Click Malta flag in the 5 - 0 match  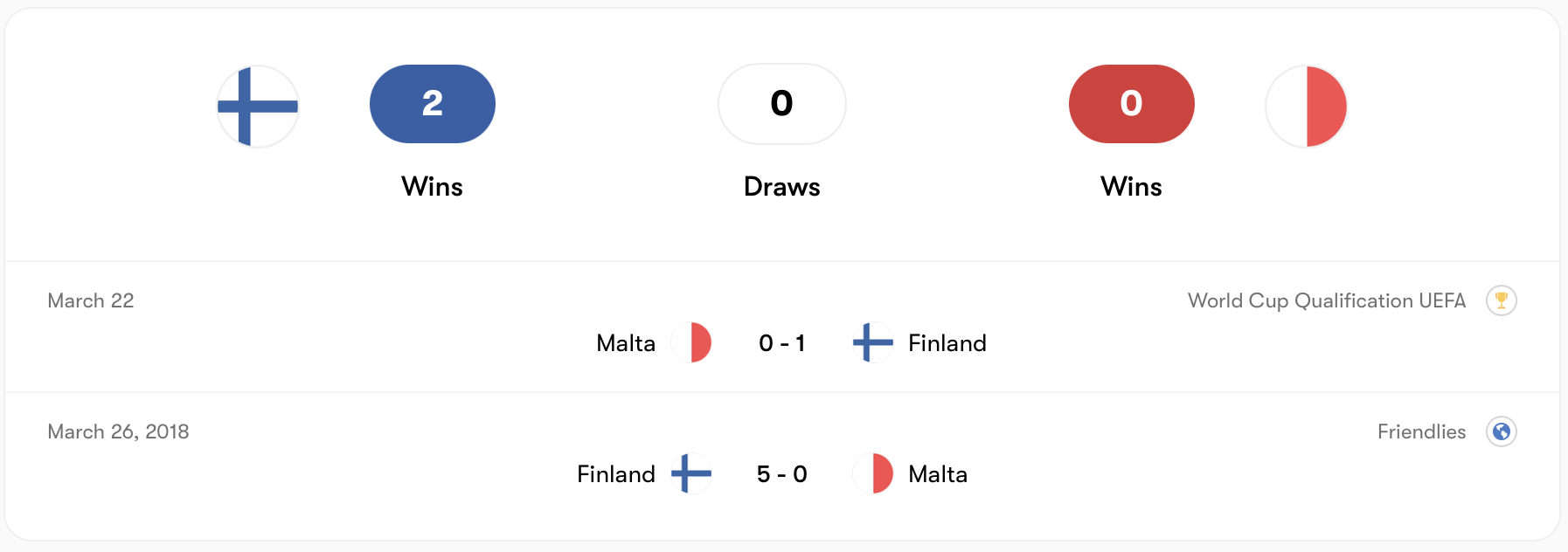click(872, 473)
